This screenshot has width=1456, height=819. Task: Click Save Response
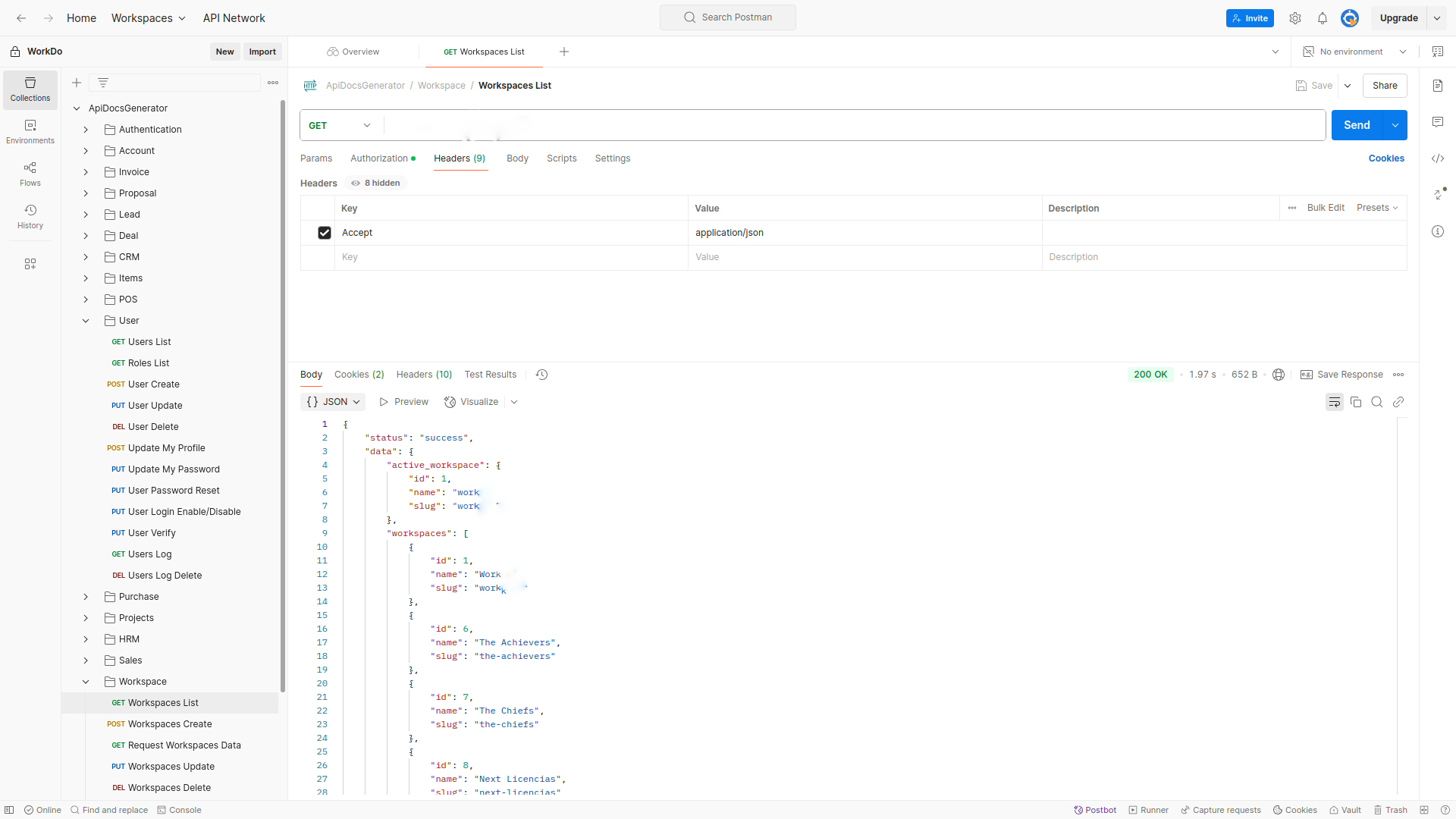click(1341, 375)
